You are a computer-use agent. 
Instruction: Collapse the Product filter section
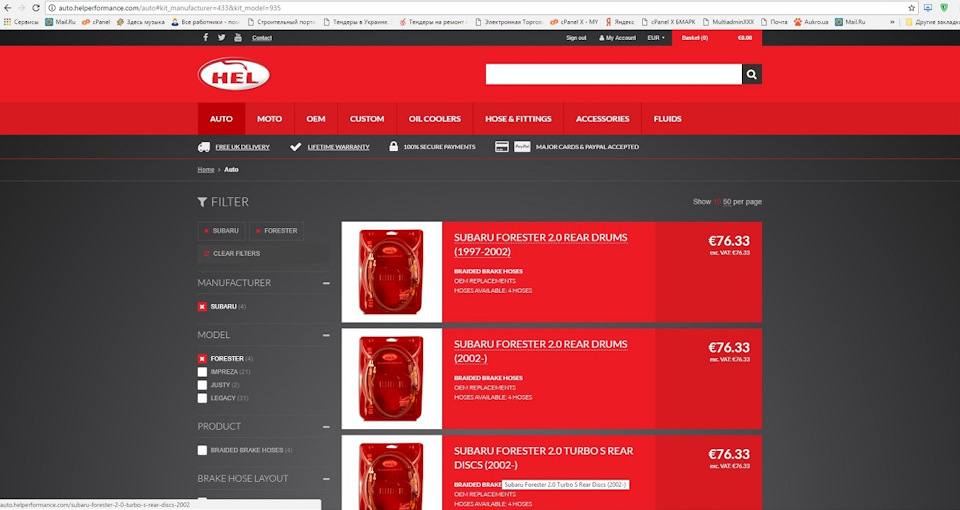[x=326, y=427]
